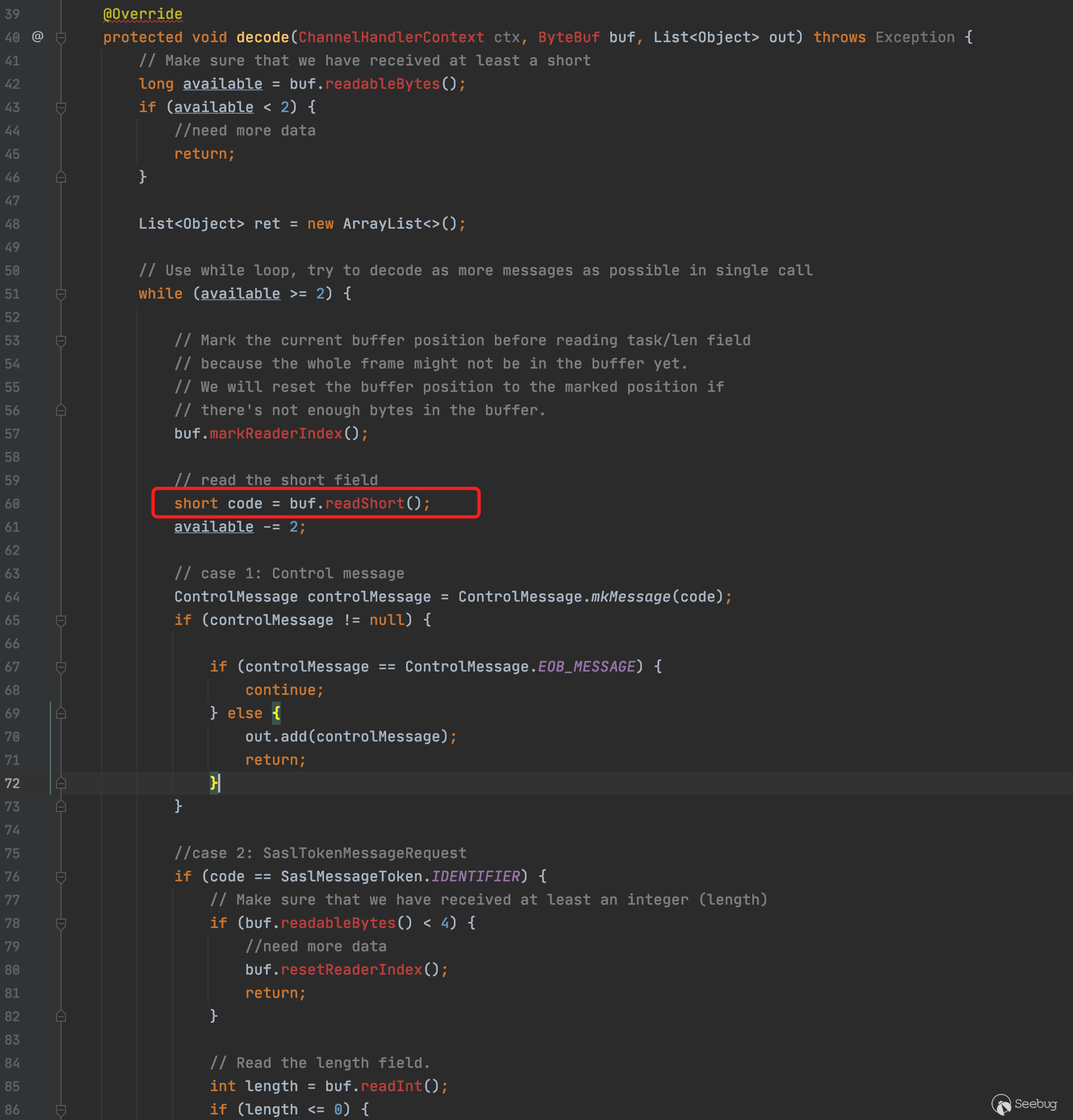Click the resetReaderIndex method call
1073x1120 pixels.
pyautogui.click(x=351, y=970)
